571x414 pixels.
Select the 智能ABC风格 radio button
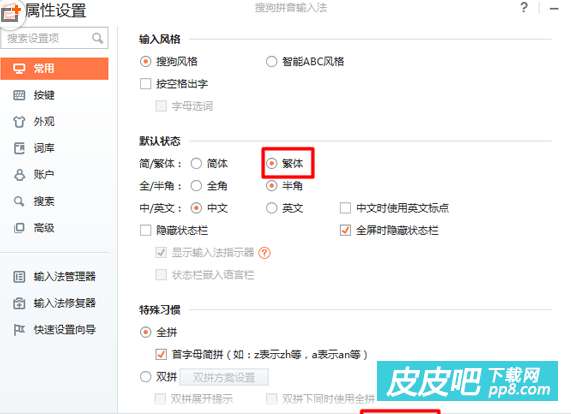(x=271, y=62)
